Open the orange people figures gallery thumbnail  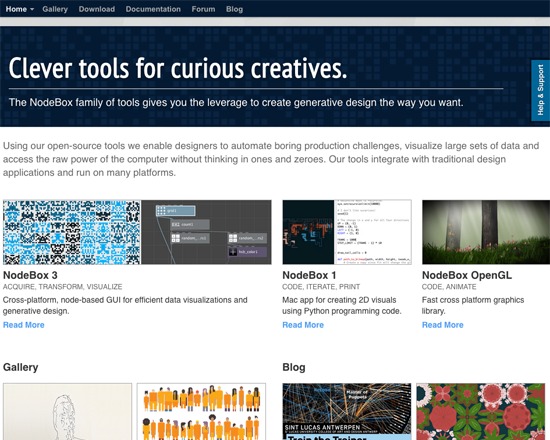[201, 412]
